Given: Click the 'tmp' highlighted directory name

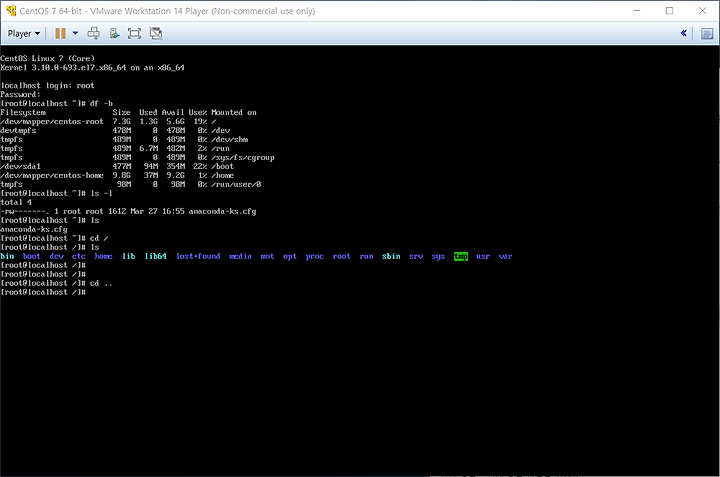Looking at the screenshot, I should (461, 256).
